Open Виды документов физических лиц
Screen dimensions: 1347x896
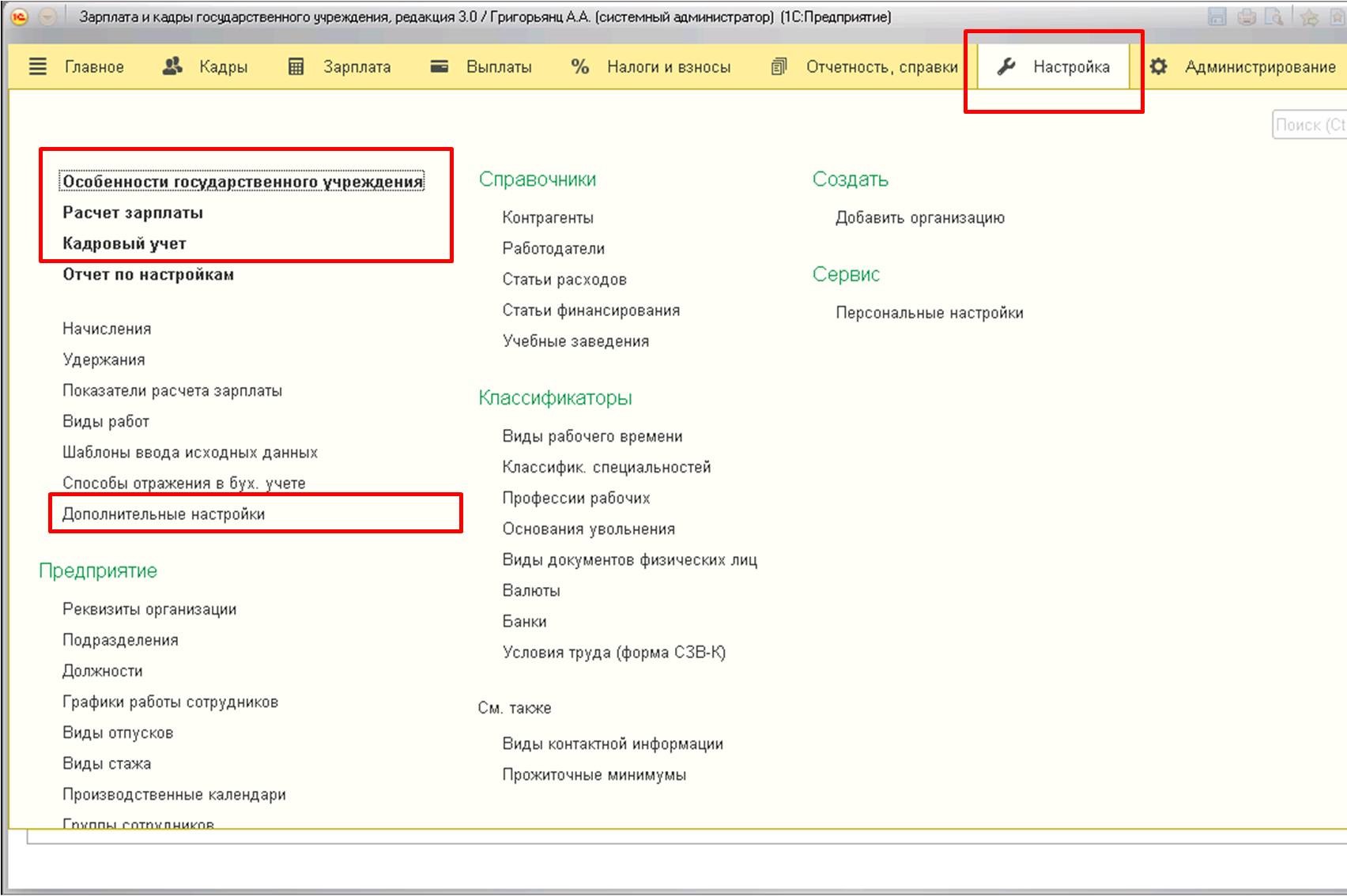pos(629,559)
